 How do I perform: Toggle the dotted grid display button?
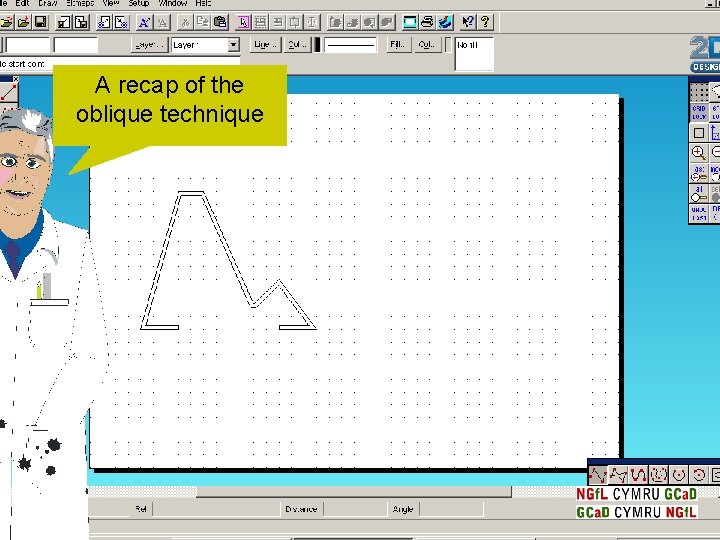coord(699,93)
